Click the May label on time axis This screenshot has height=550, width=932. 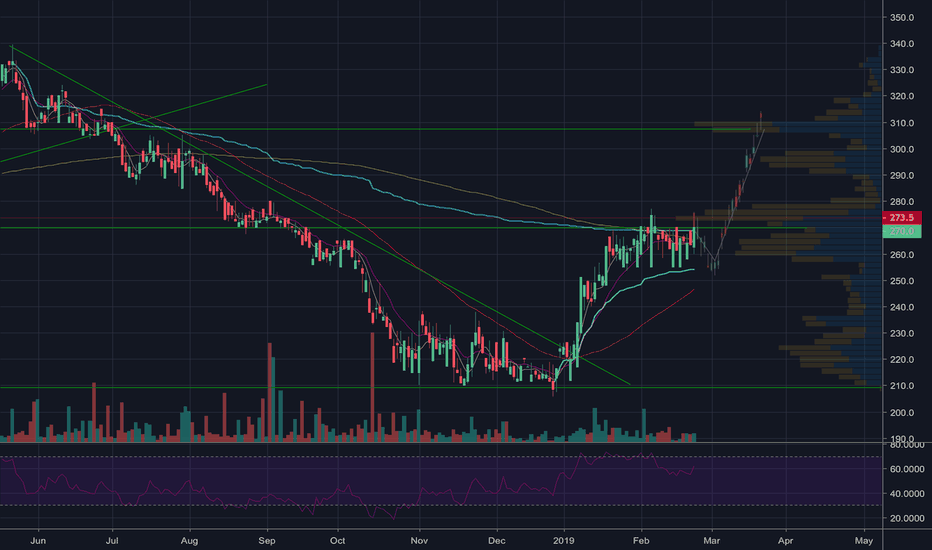pos(864,540)
